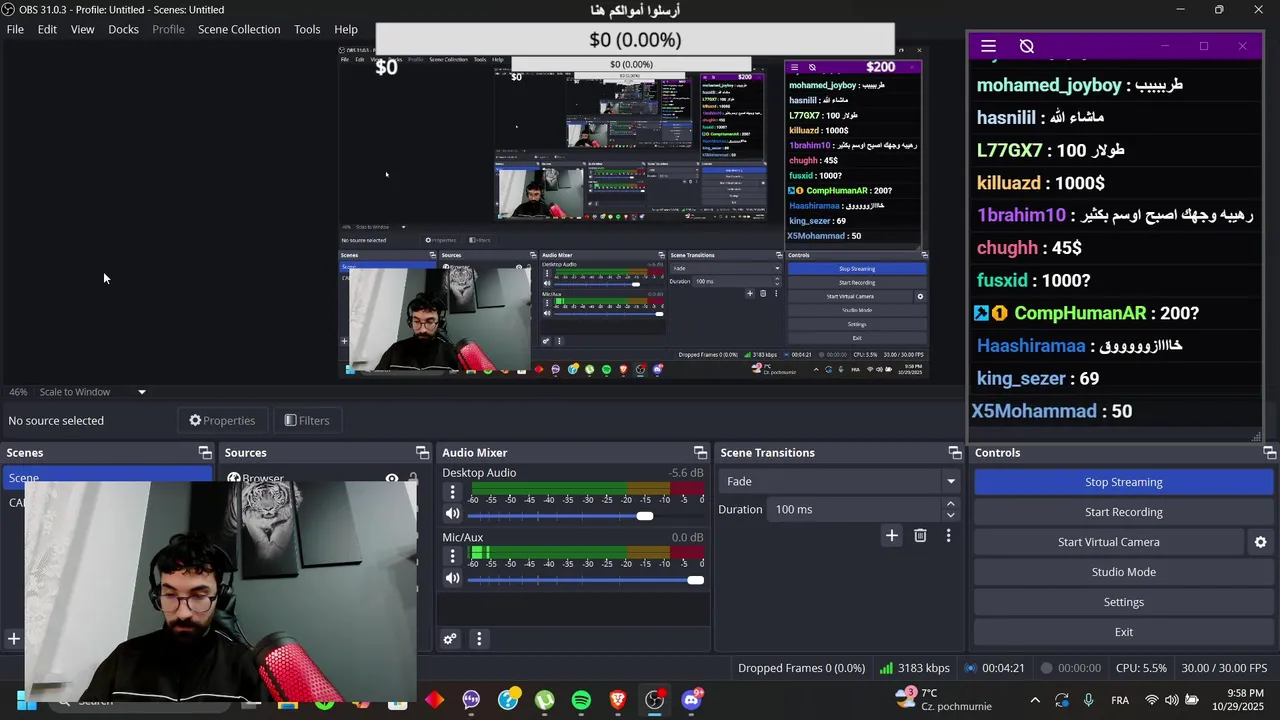
Task: Open uTorrent from the taskbar
Action: [544, 700]
